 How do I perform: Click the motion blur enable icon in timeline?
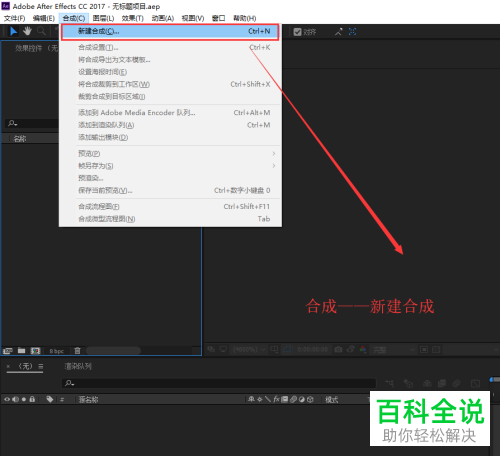(456, 383)
